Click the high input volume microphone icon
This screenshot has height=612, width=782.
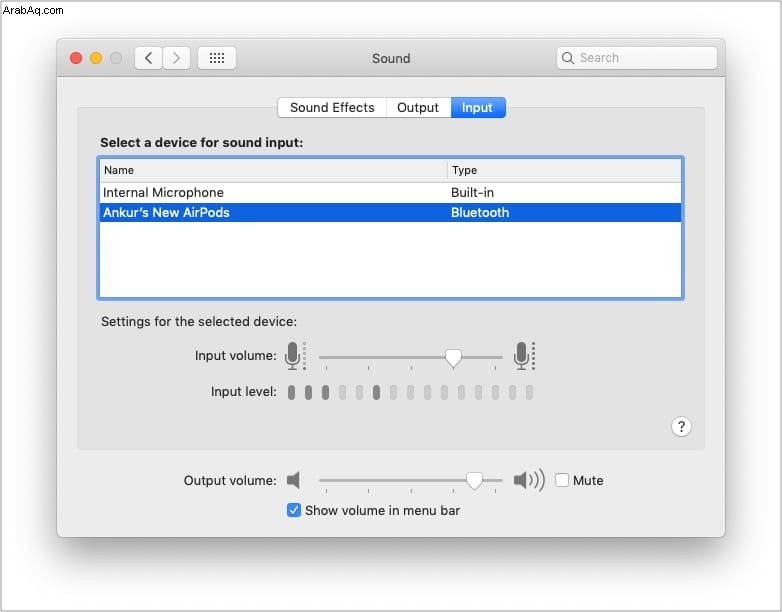point(524,356)
